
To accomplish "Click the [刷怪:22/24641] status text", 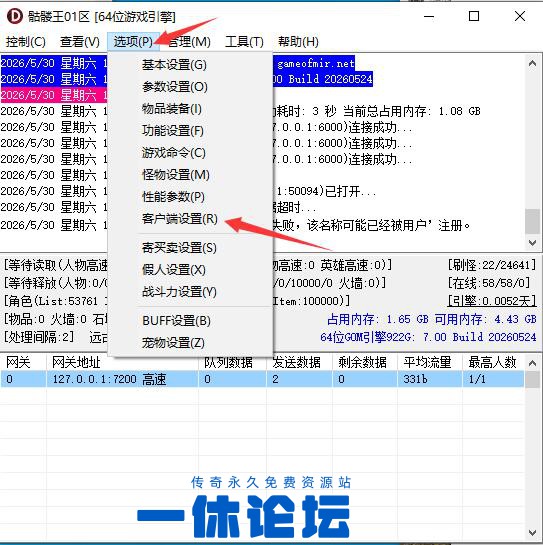I will 492,266.
